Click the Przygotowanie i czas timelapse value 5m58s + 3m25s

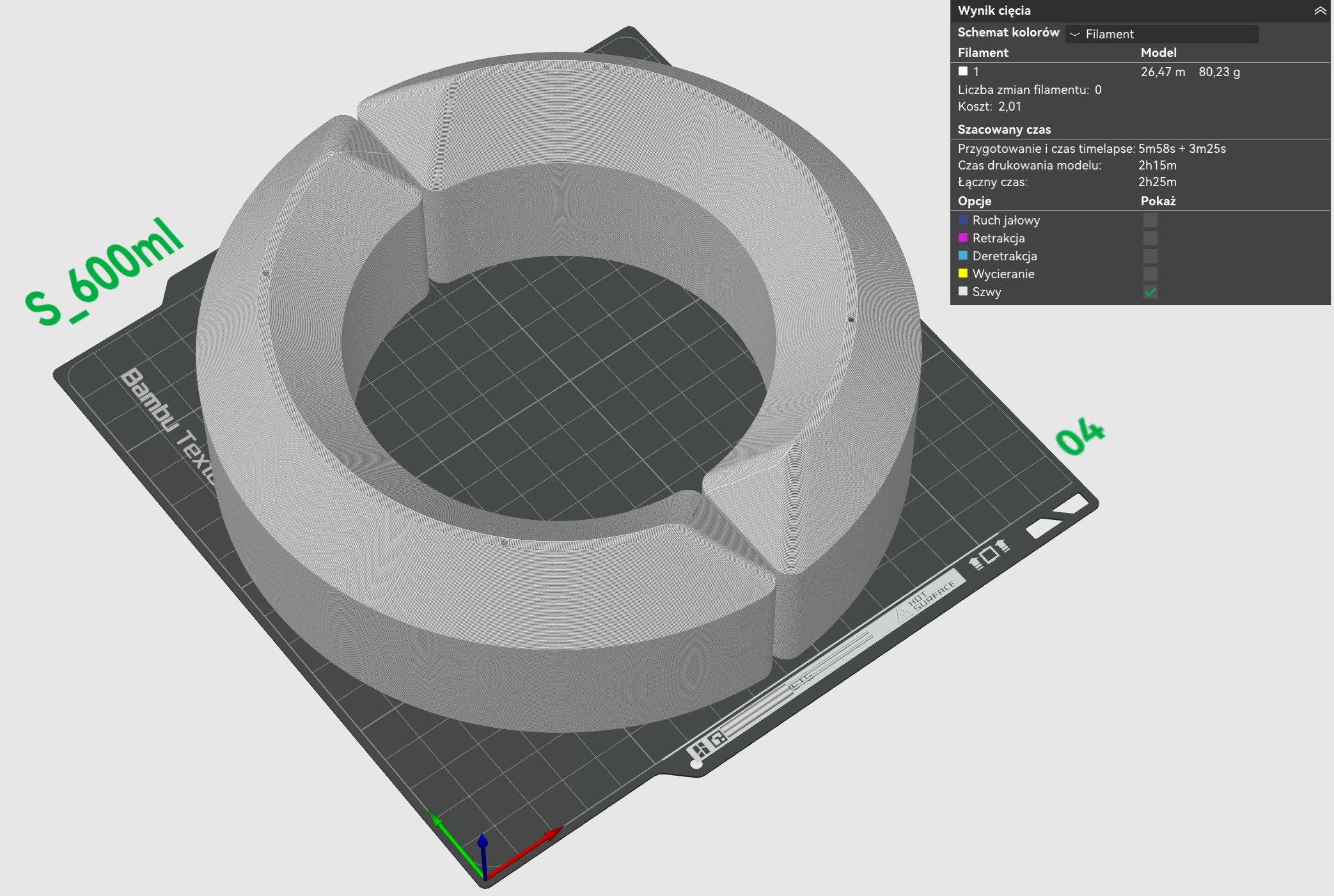click(1182, 148)
